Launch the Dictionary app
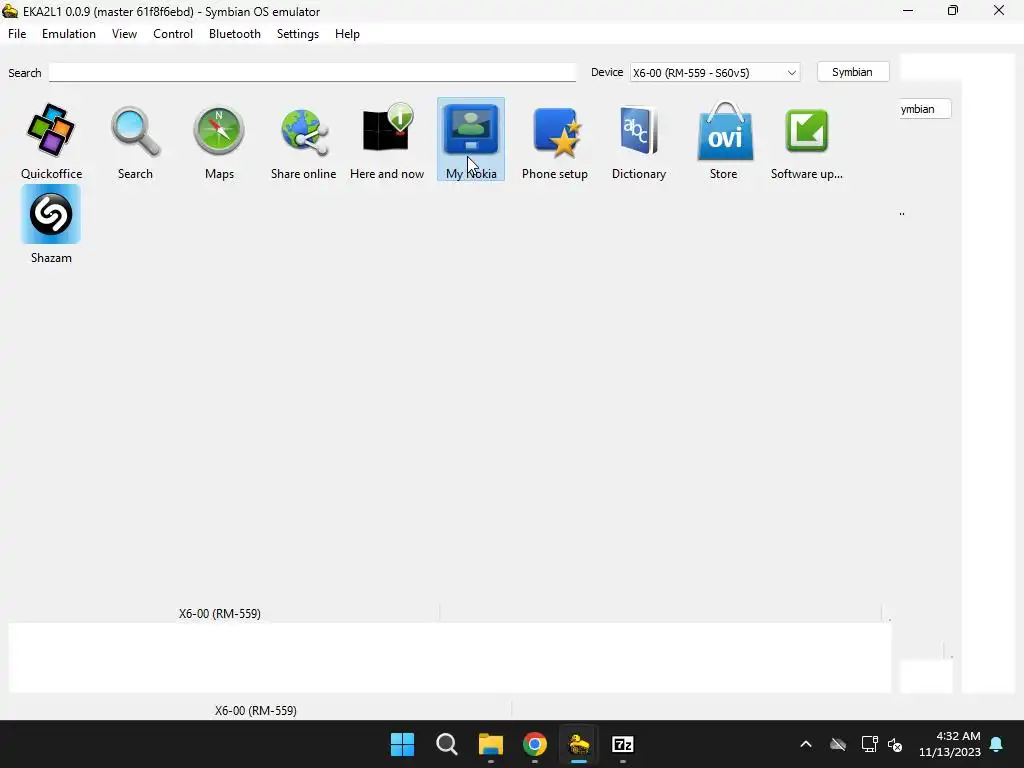This screenshot has width=1024, height=768. [x=639, y=131]
